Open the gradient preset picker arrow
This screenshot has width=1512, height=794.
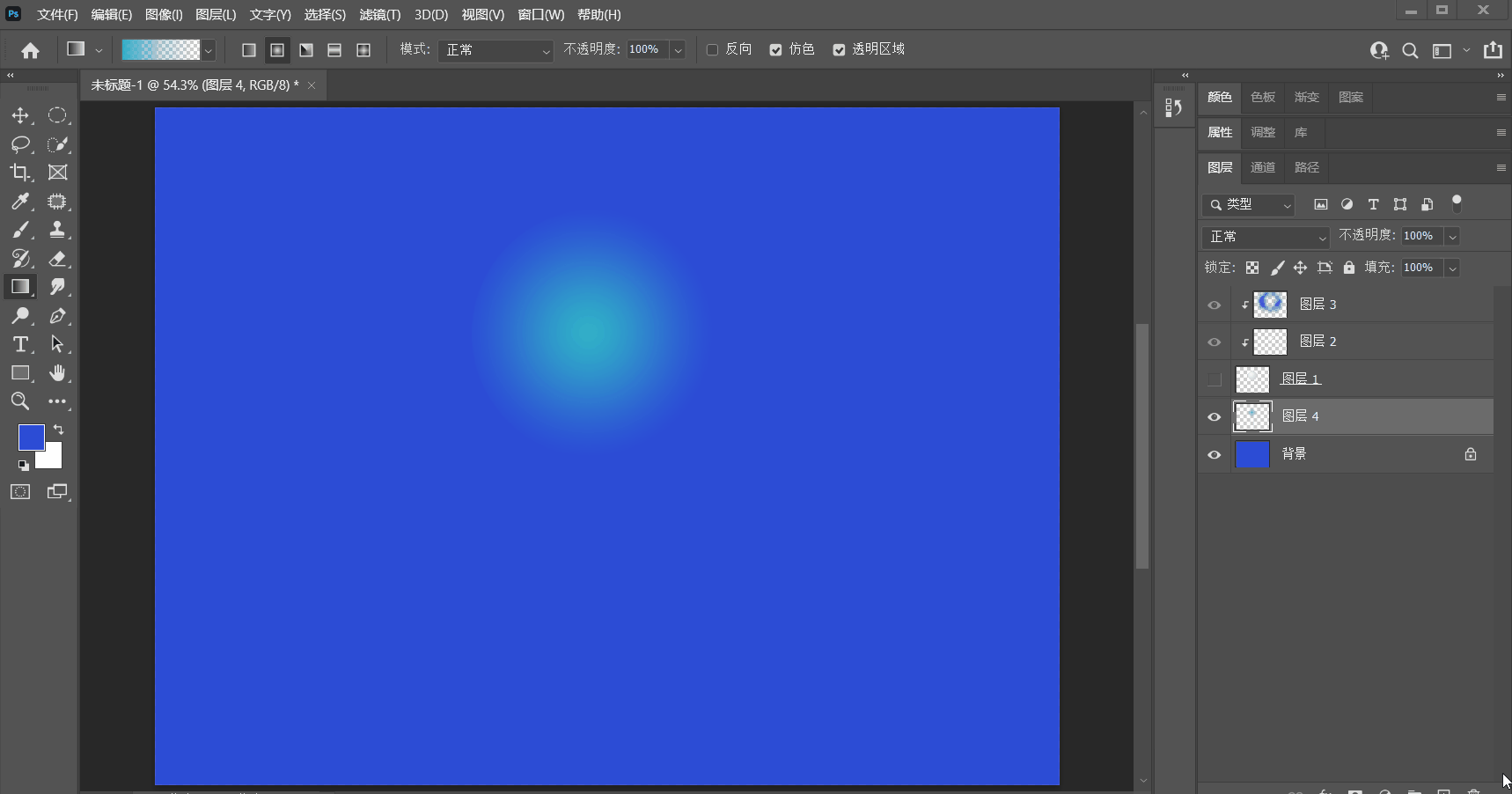[209, 50]
